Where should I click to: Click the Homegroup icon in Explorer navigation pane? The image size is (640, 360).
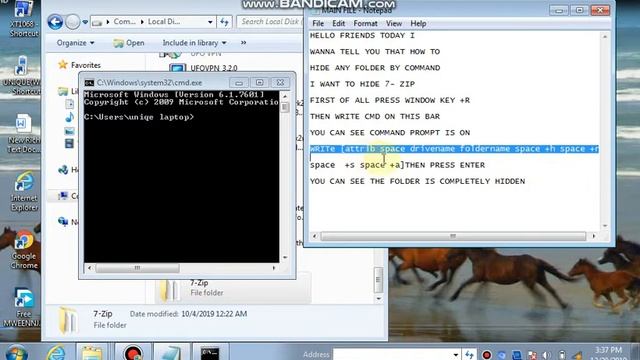[63, 170]
